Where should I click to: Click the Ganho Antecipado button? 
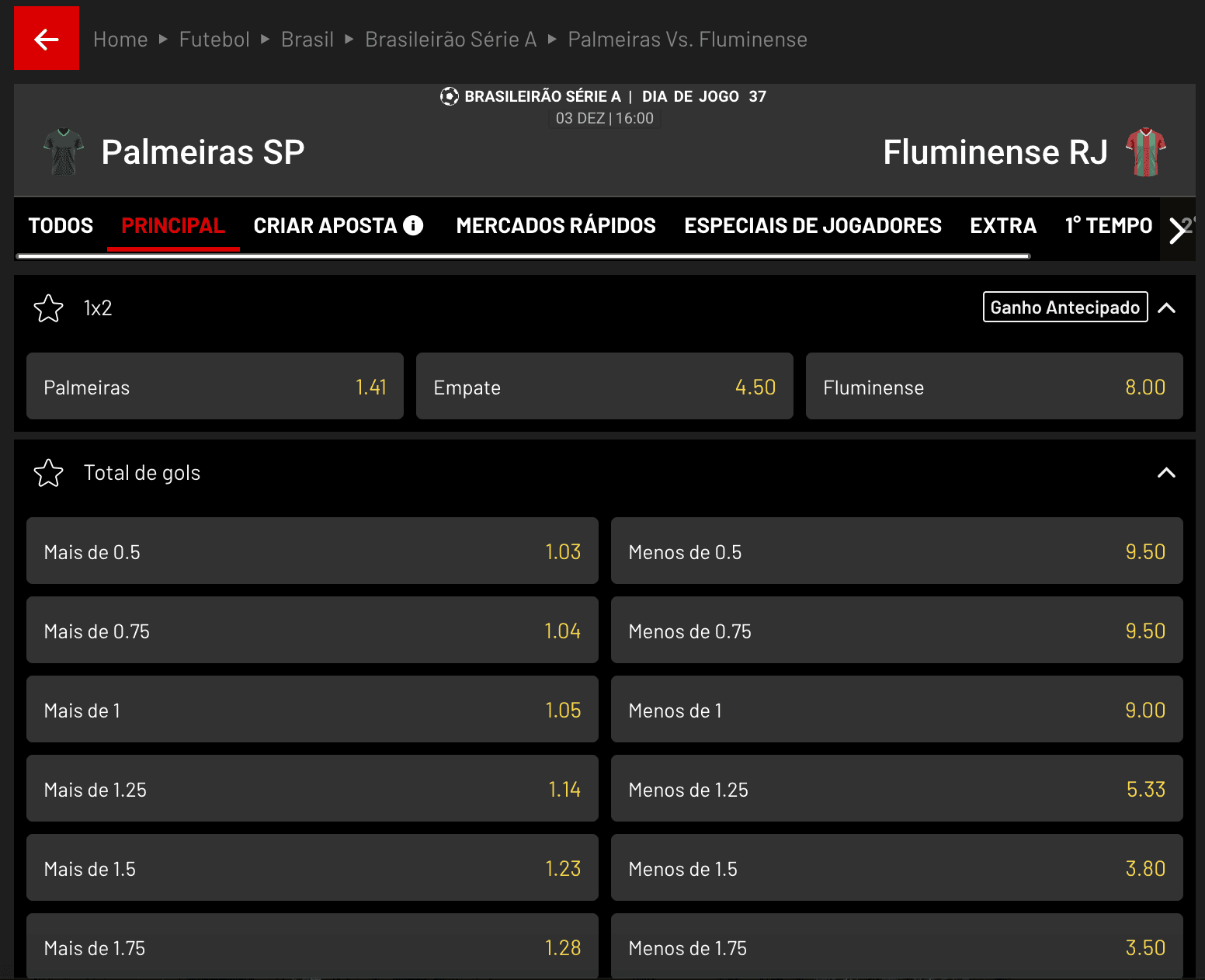coord(1065,307)
